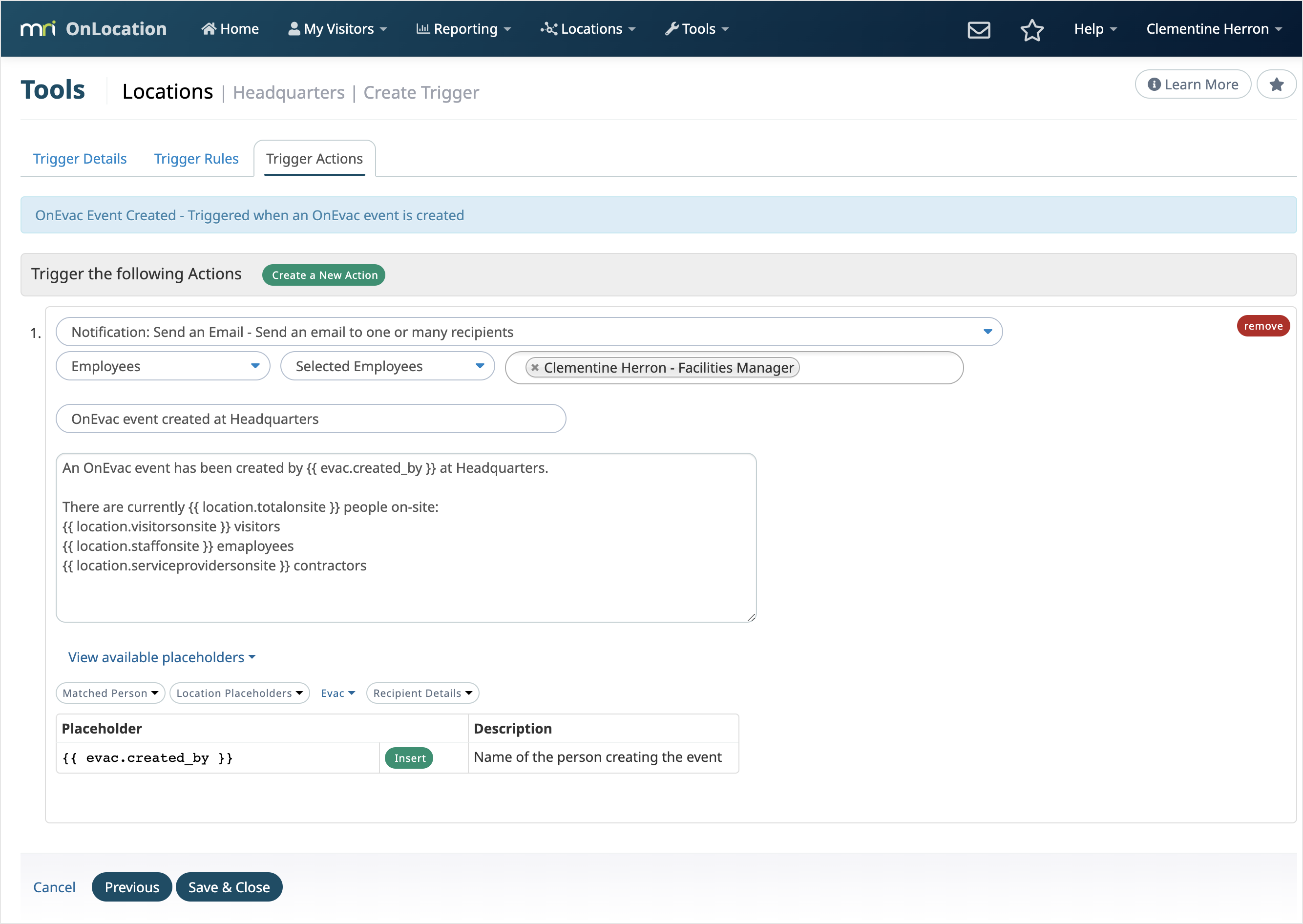Viewport: 1303px width, 924px height.
Task: Click the Cancel link
Action: point(54,887)
